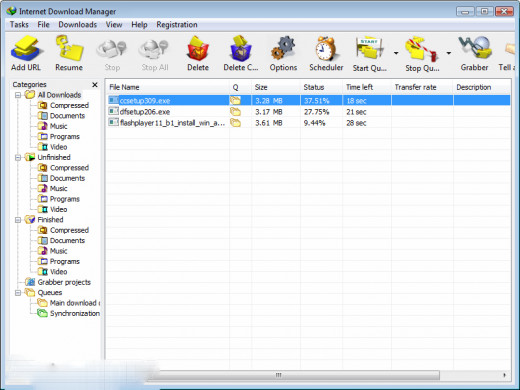
Task: Sort by Q column header
Action: click(240, 87)
